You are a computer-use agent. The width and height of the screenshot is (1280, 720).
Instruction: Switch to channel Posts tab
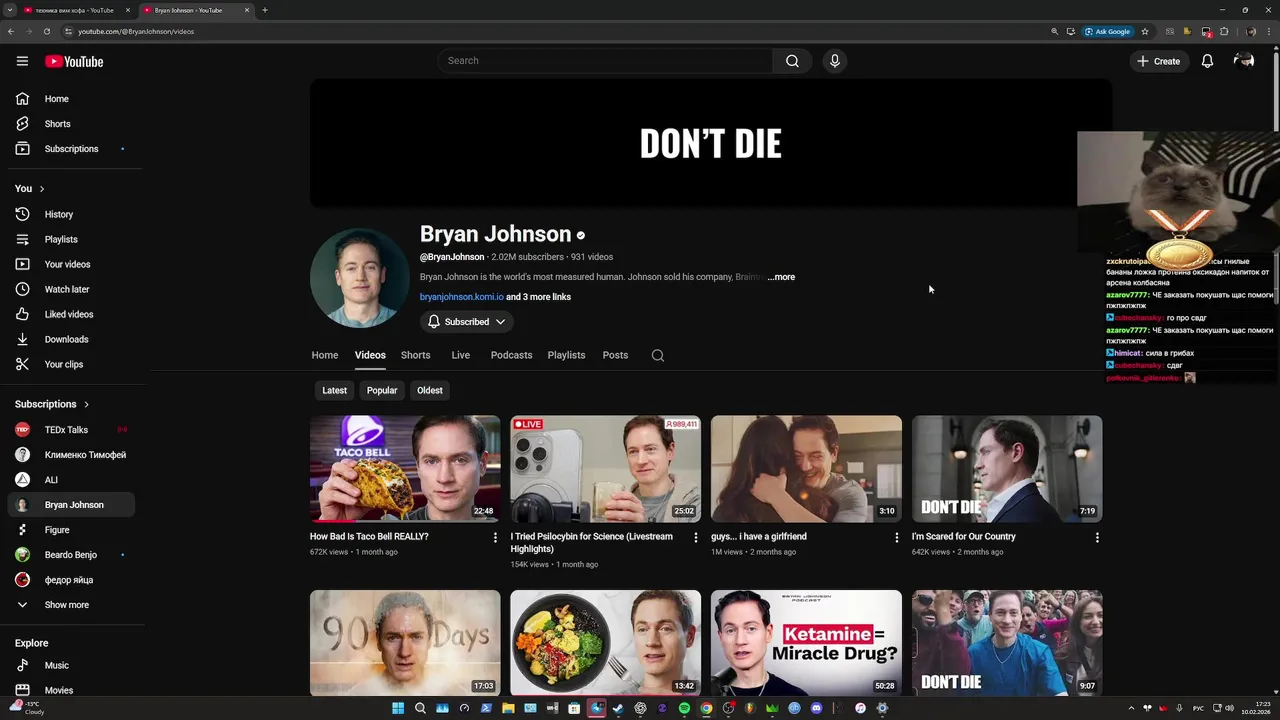click(x=615, y=355)
